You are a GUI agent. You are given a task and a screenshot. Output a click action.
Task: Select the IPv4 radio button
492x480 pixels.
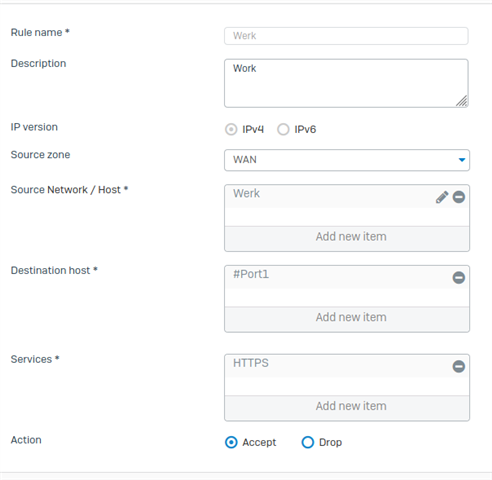(x=231, y=129)
